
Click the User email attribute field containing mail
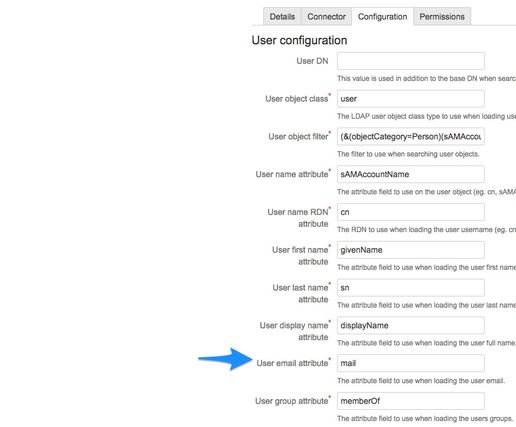411,363
